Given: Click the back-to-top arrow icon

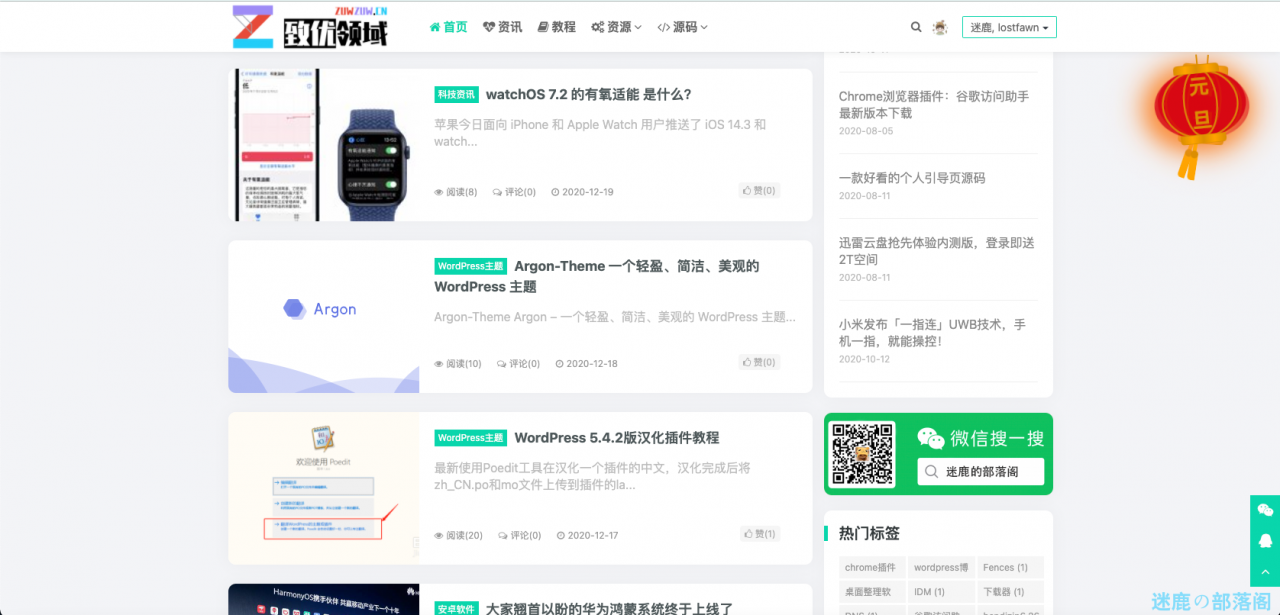Looking at the screenshot, I should [1265, 573].
